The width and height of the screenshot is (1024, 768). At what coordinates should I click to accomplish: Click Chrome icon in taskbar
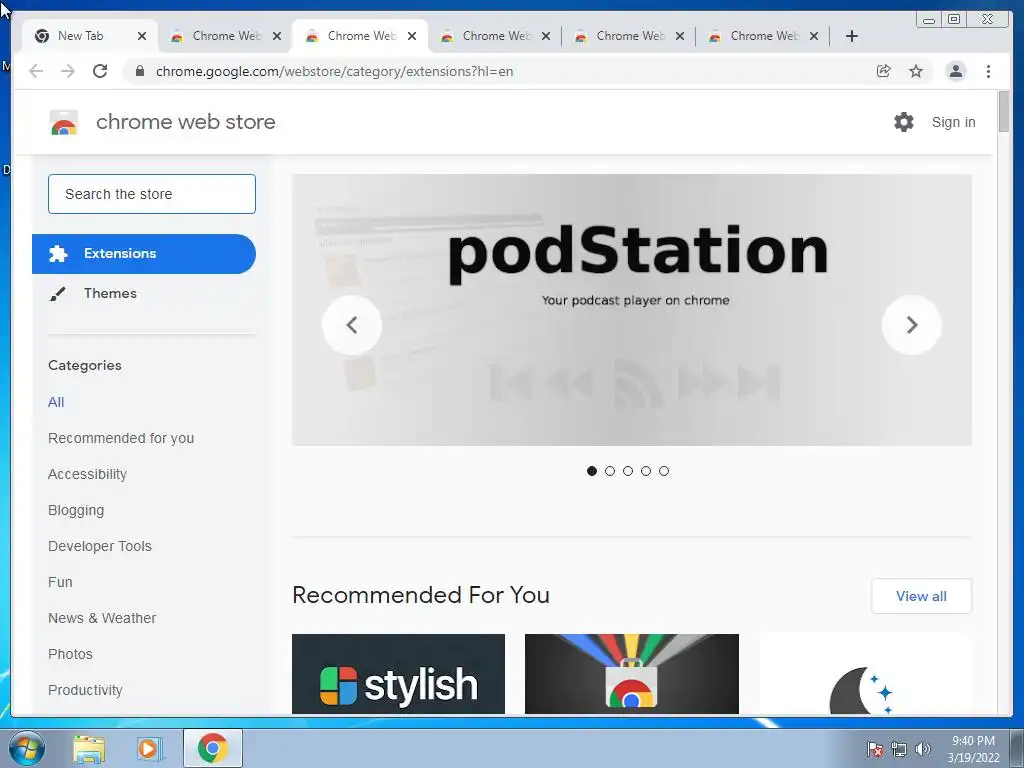[x=213, y=748]
